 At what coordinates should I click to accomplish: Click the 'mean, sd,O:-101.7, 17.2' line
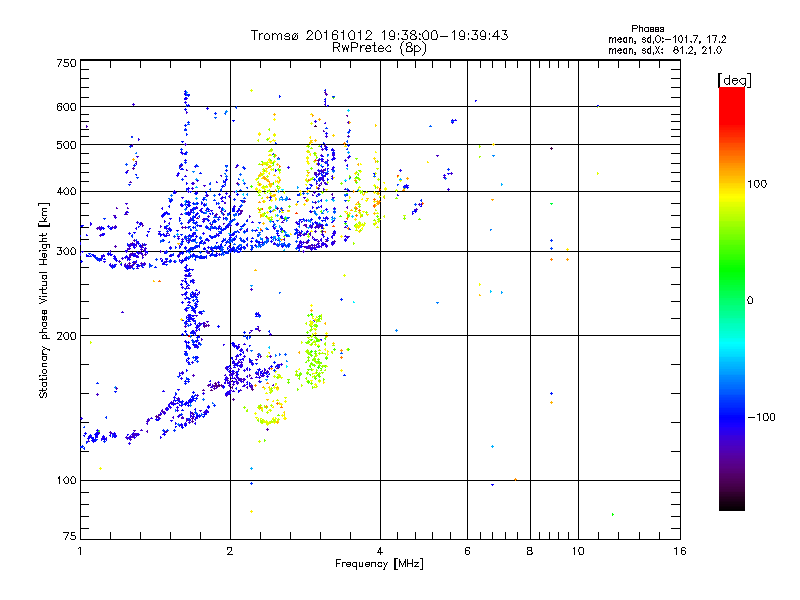(667, 39)
